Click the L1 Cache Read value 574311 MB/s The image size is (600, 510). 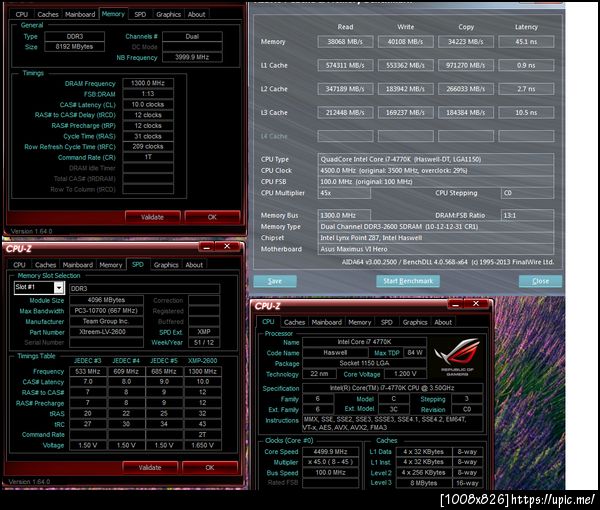tap(345, 65)
